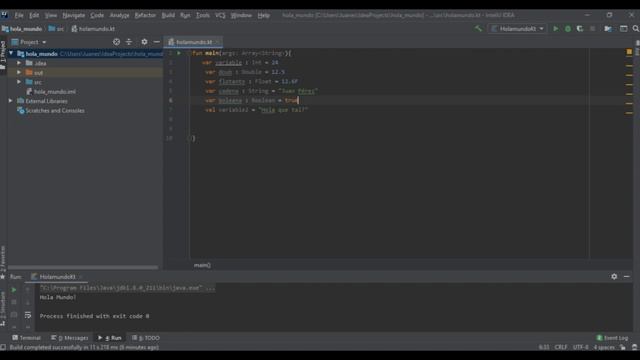Open the Window menu

tap(241, 15)
